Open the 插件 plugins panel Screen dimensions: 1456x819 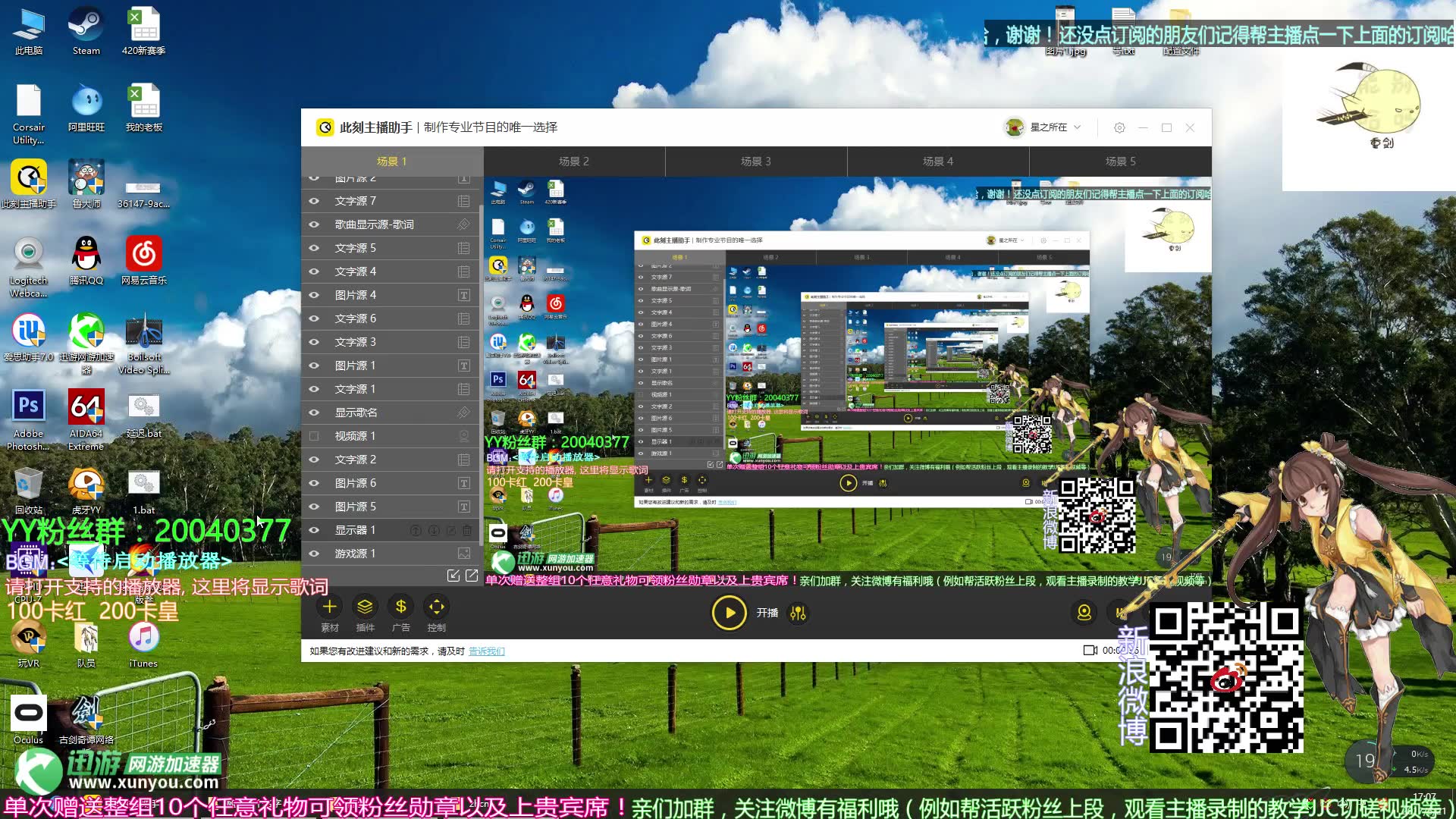pos(365,607)
